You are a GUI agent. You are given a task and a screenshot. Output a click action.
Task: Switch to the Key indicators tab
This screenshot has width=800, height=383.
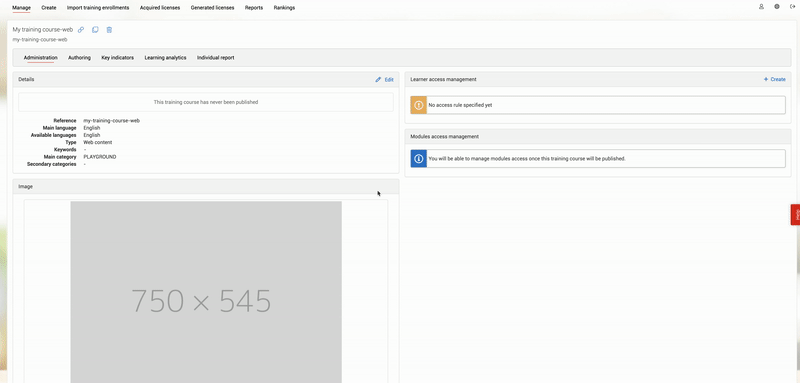point(117,58)
